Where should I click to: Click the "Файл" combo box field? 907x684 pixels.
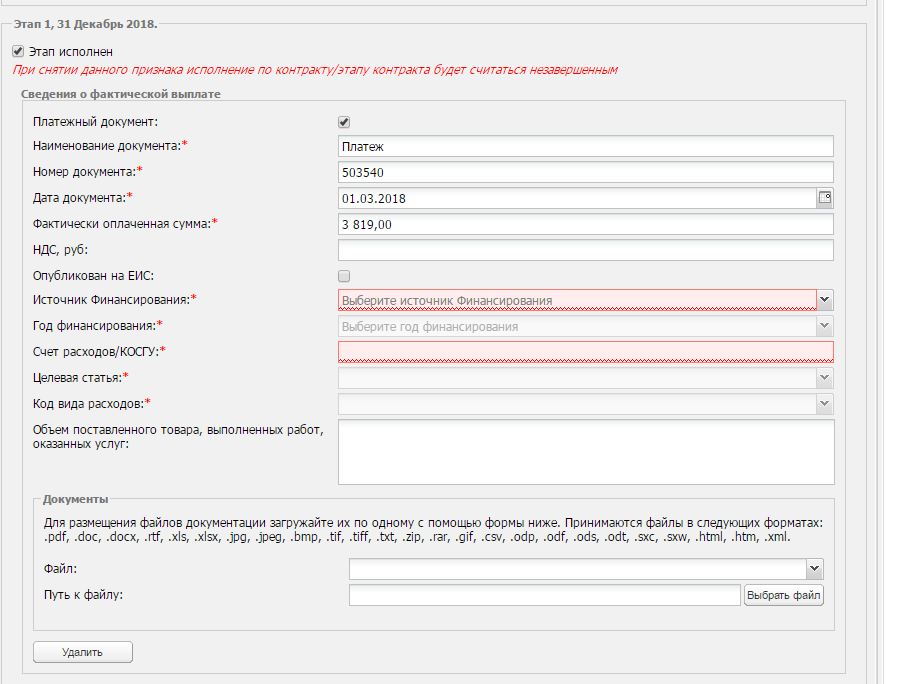pos(577,569)
